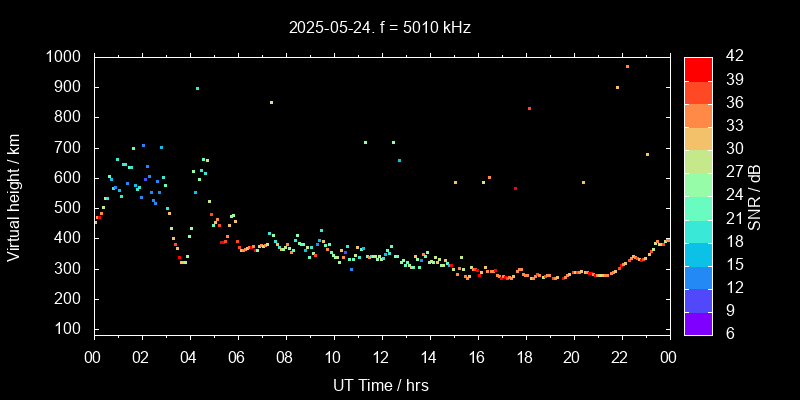Click the violet 6–9 dB colorbar segment
Screen dimensions: 800x400
coord(698,323)
